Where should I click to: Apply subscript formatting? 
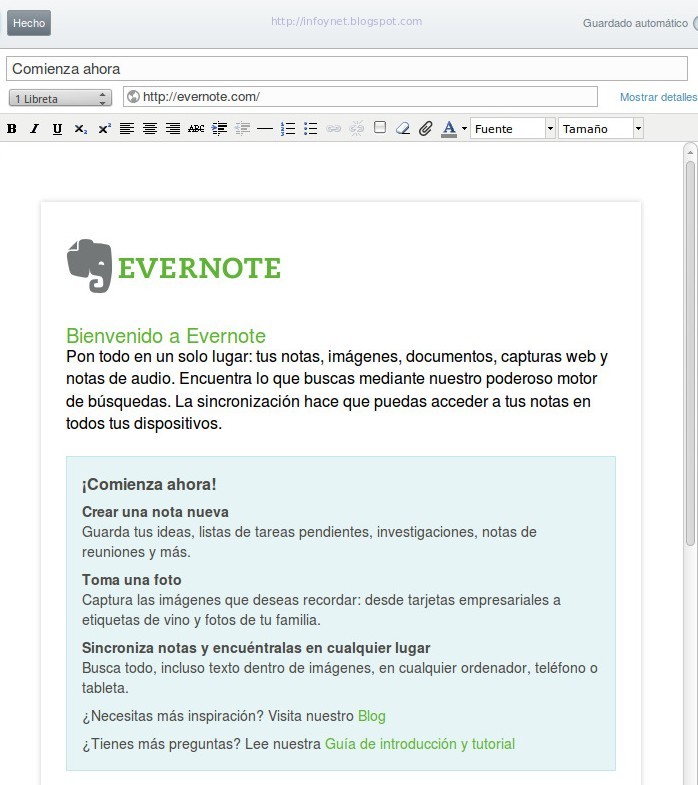click(x=81, y=129)
